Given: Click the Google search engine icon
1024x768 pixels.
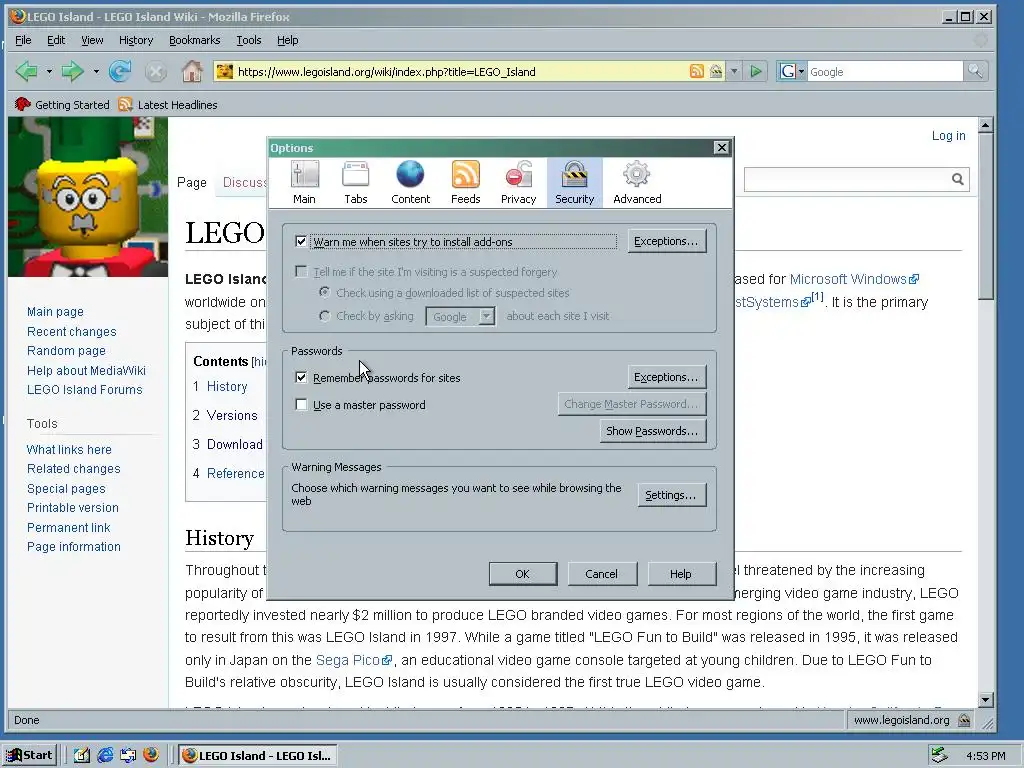Looking at the screenshot, I should click(788, 71).
